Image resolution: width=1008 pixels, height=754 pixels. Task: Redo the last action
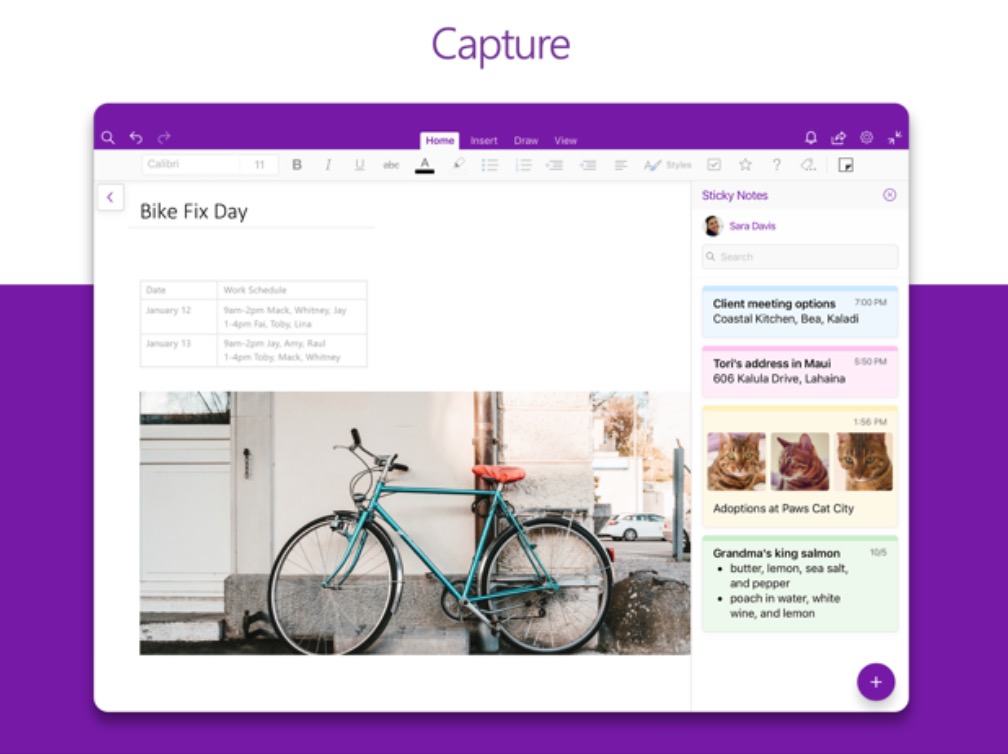click(164, 138)
